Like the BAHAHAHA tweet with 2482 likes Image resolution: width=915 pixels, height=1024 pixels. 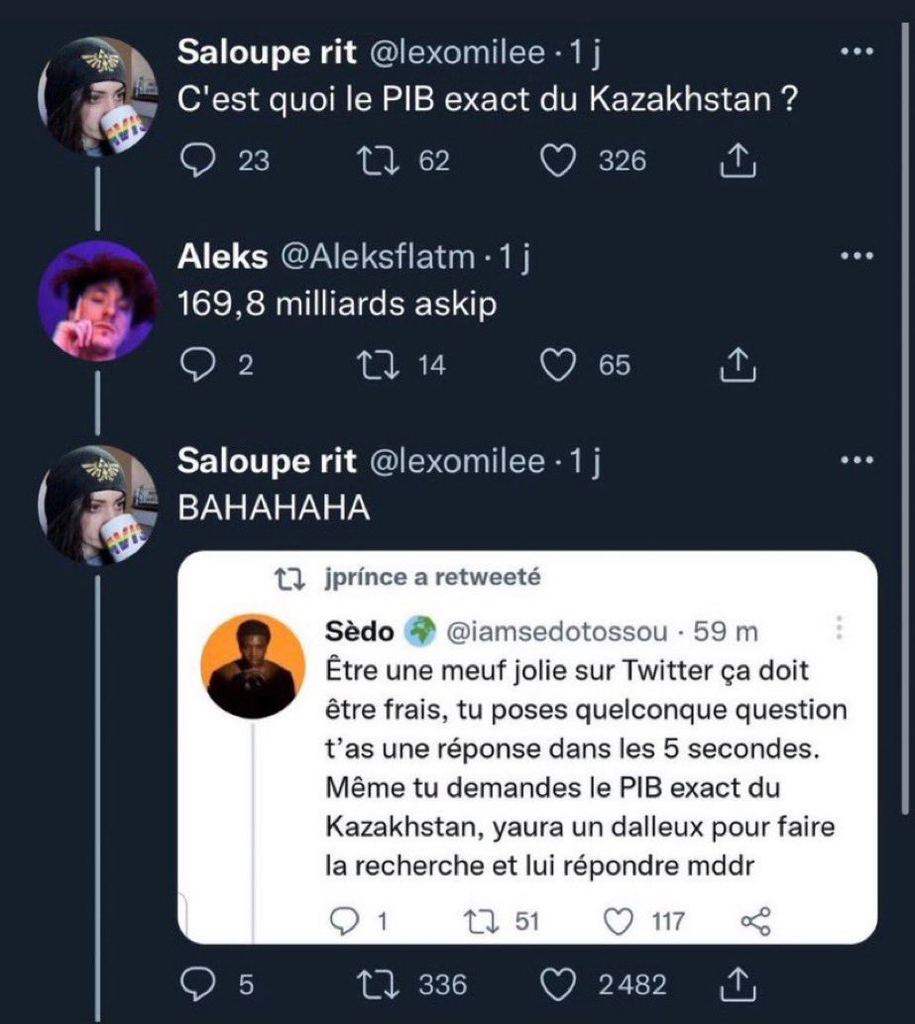coord(556,985)
